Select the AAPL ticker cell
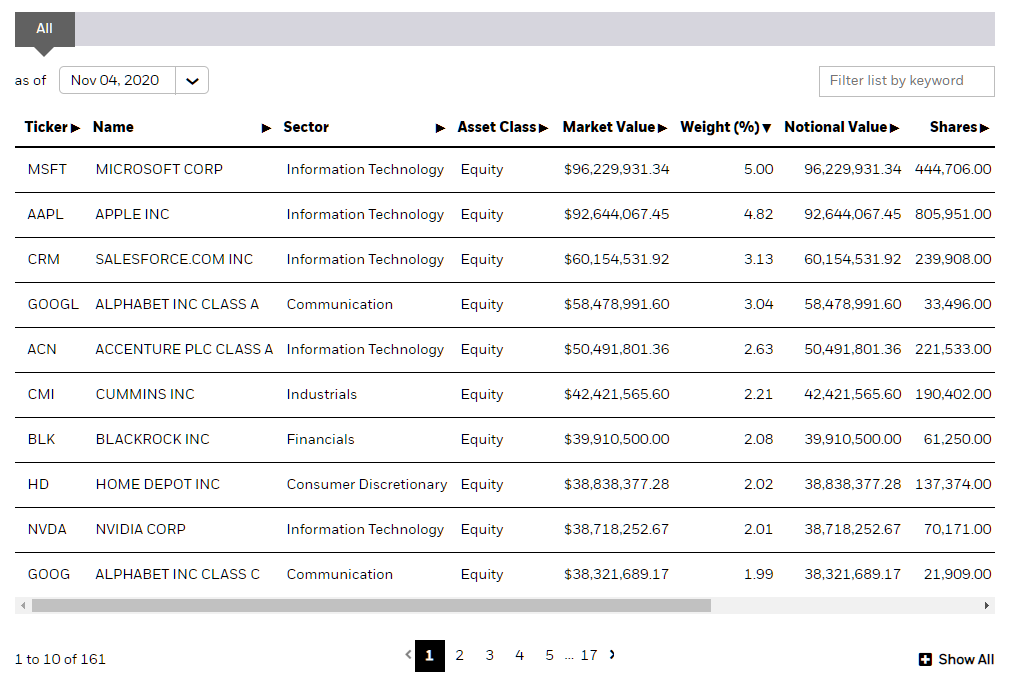1020x679 pixels. 45,214
